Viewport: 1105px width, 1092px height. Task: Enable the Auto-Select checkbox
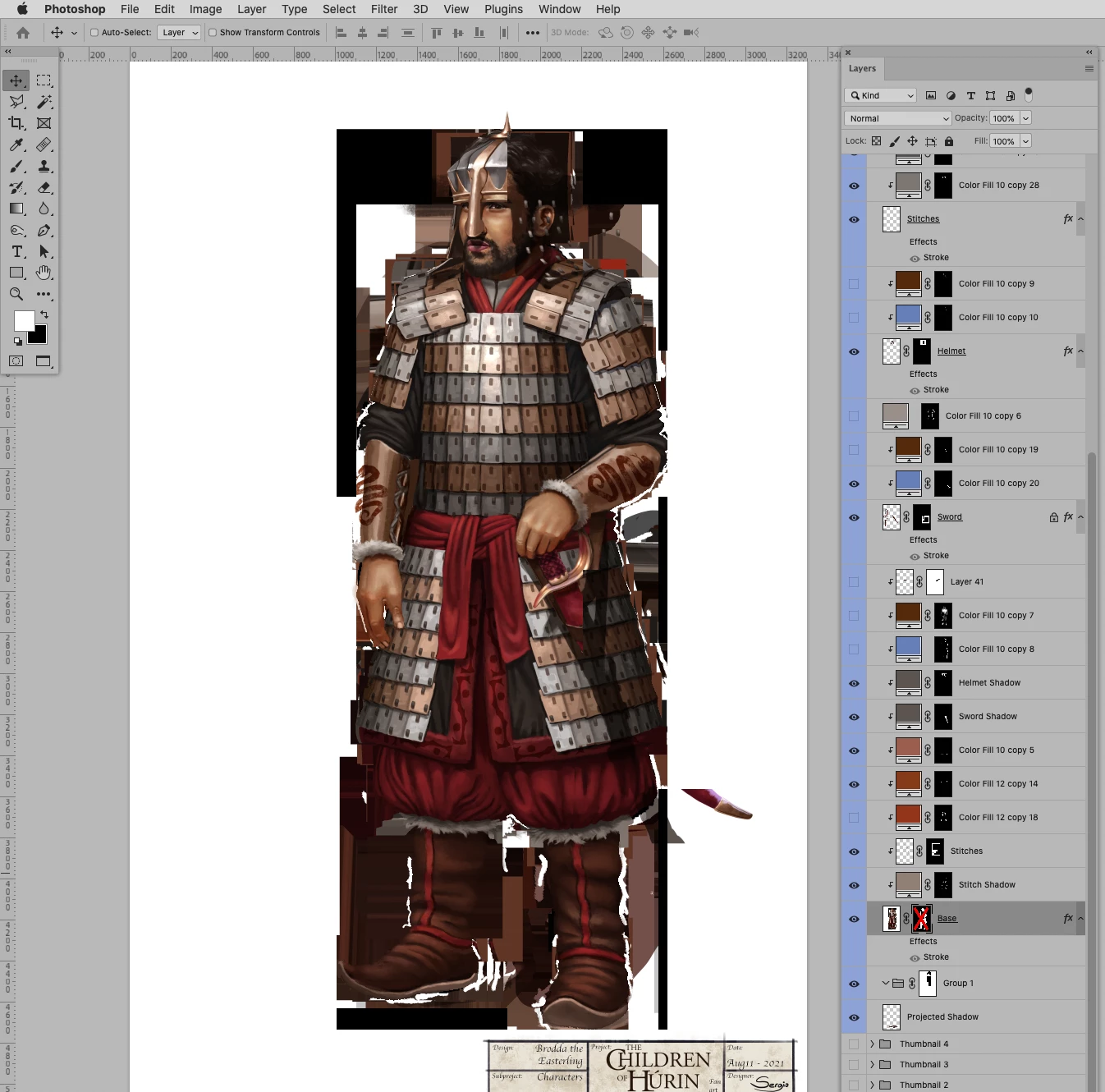pos(94,33)
